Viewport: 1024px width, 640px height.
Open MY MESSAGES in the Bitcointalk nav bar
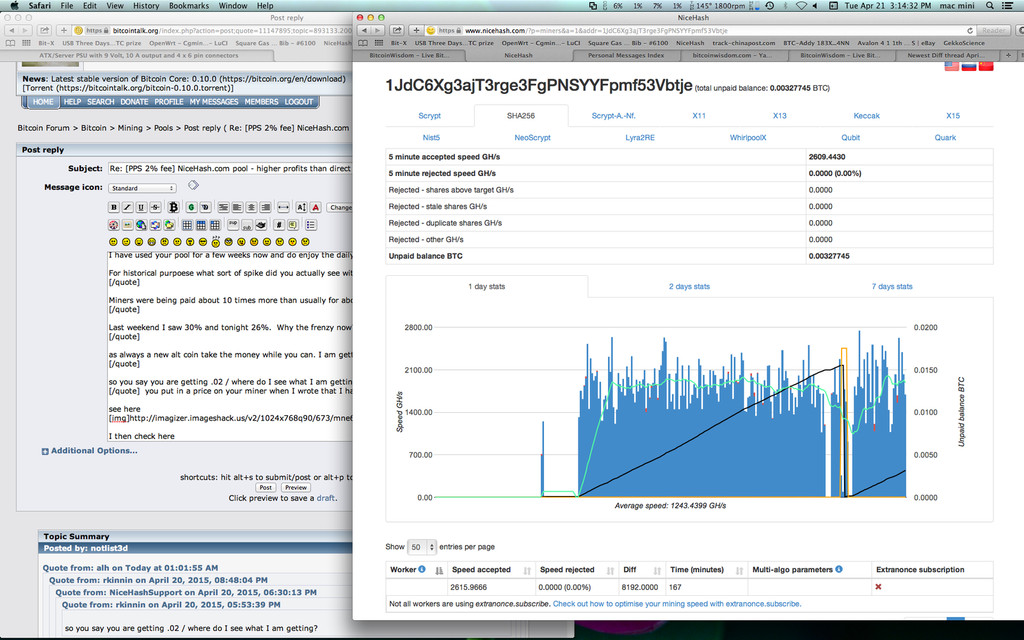214,102
